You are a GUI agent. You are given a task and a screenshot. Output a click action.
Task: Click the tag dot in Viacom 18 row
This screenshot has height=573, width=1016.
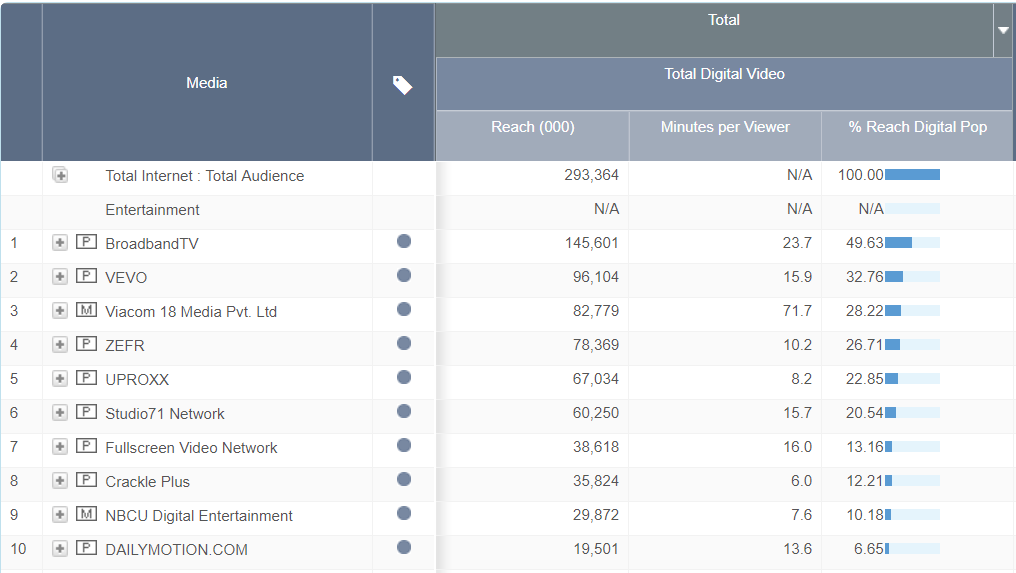(x=404, y=309)
